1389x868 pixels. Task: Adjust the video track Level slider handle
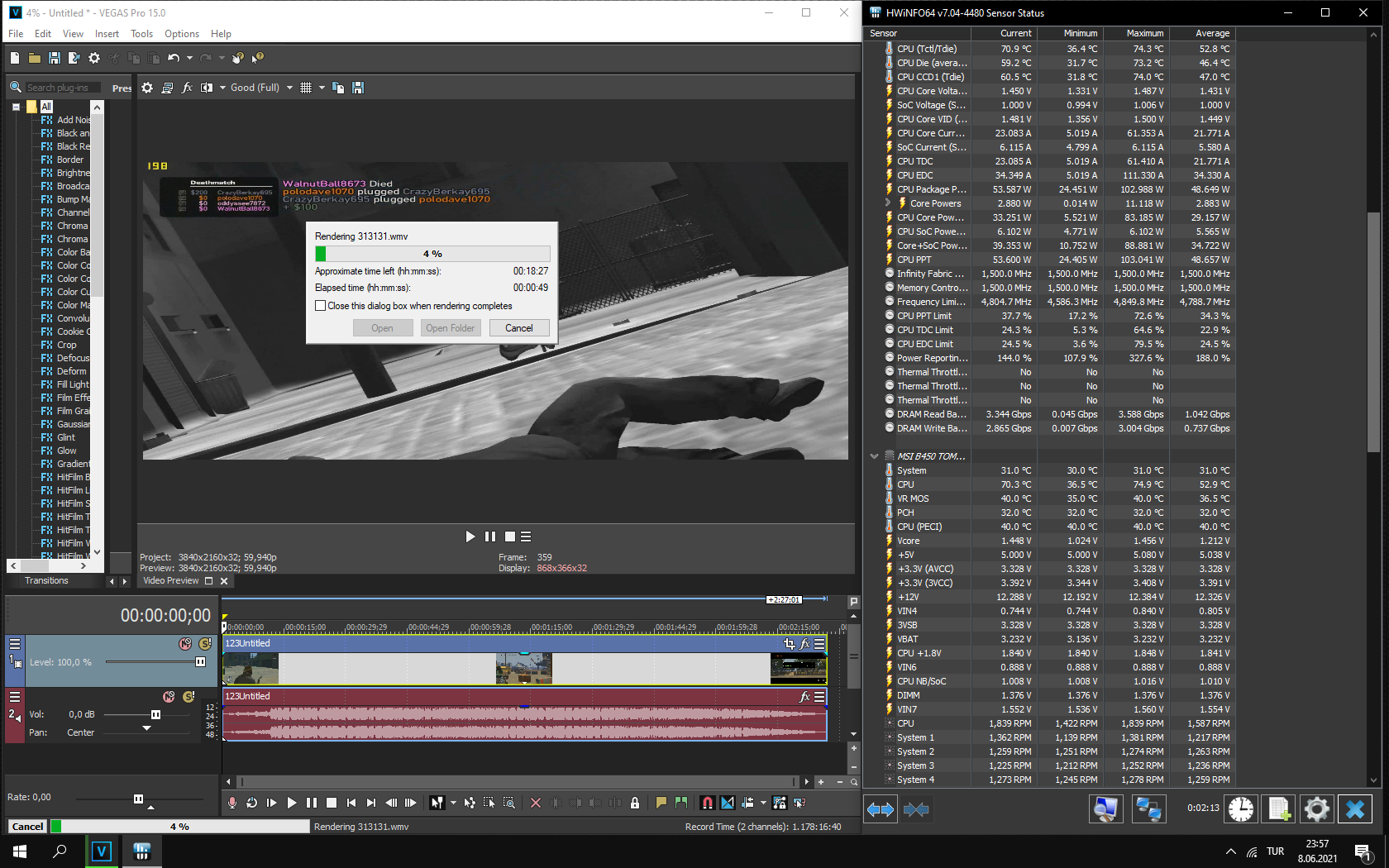coord(200,662)
